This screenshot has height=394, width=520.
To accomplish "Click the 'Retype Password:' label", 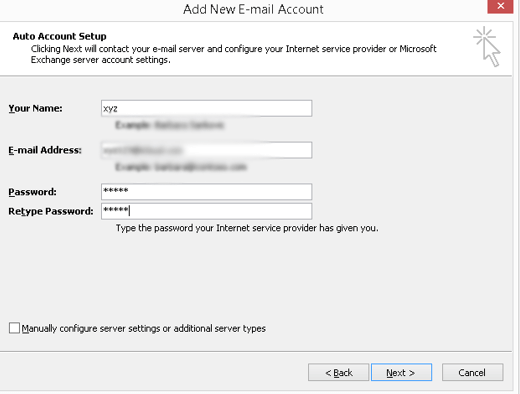I will point(51,211).
